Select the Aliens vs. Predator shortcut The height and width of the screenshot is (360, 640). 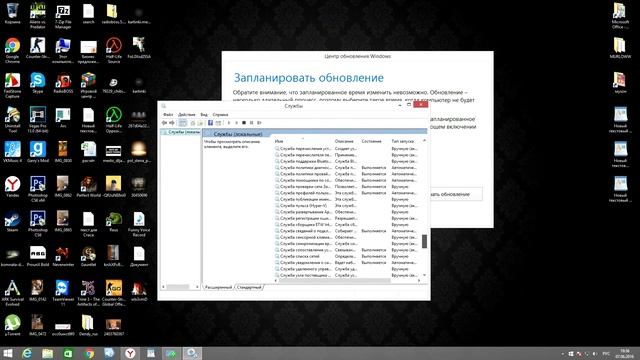(x=38, y=16)
